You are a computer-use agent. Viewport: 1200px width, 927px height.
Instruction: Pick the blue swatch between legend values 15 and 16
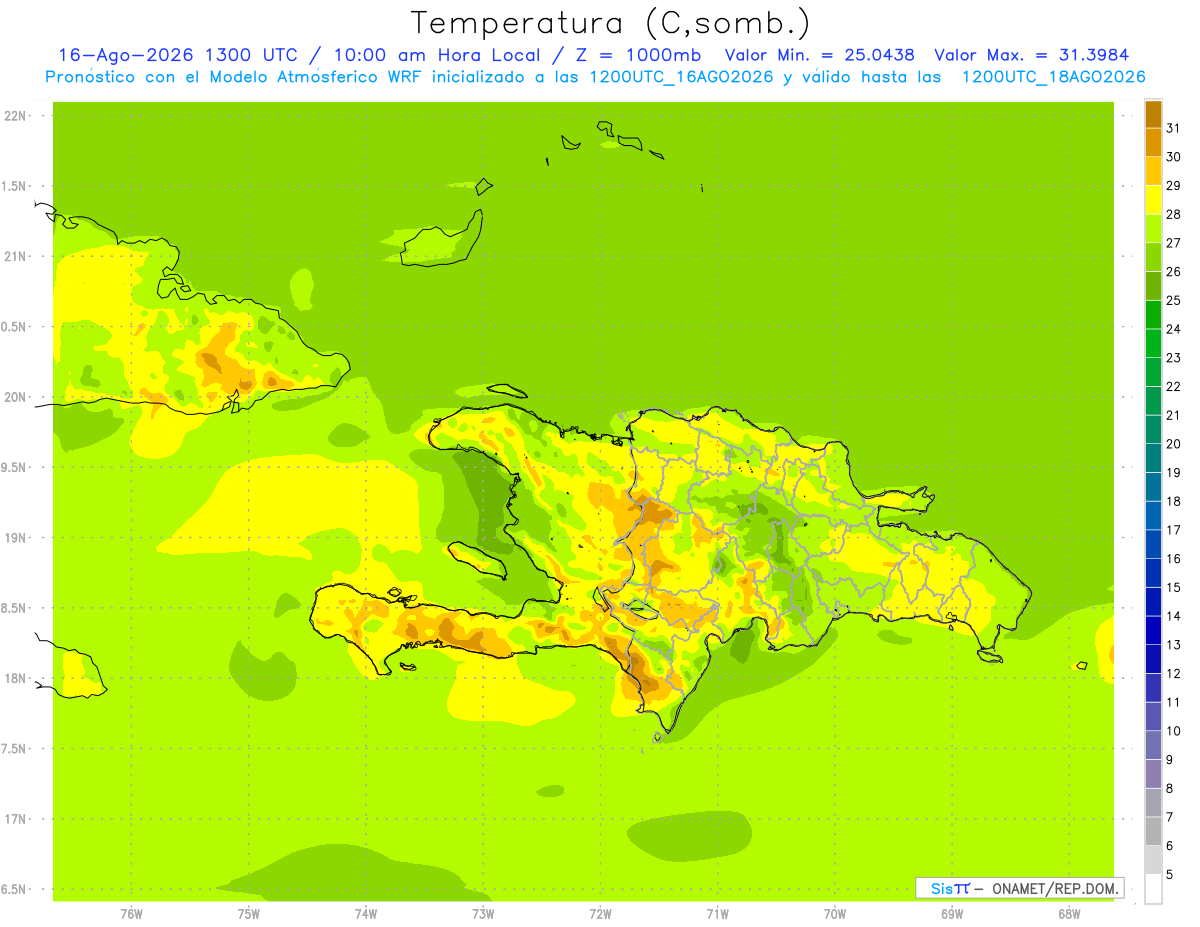(1153, 573)
